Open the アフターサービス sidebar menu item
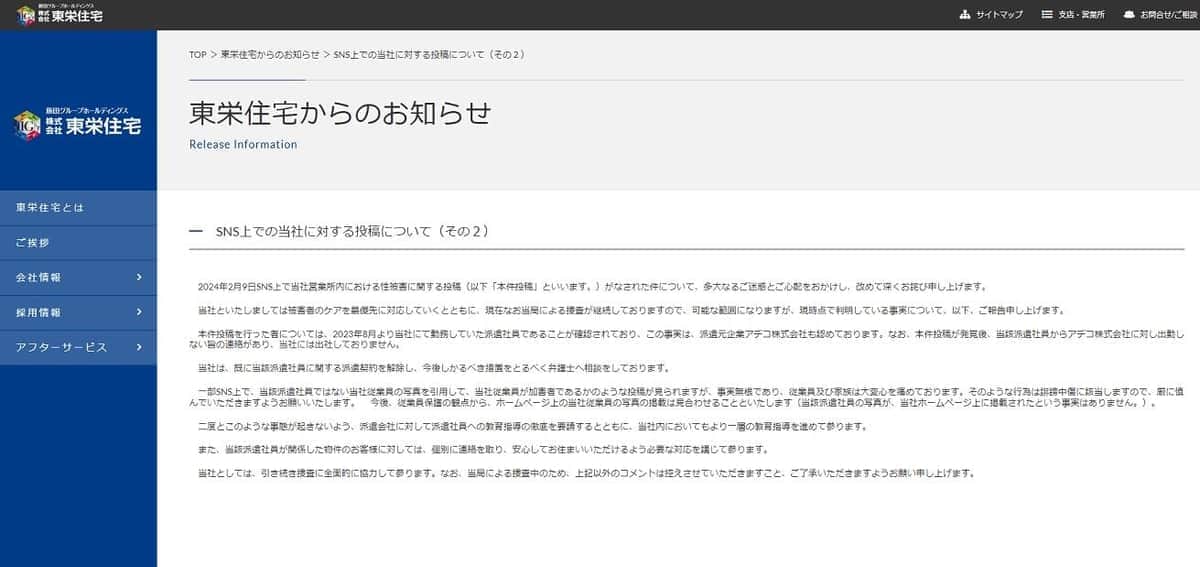The width and height of the screenshot is (1200, 567). click(x=61, y=348)
